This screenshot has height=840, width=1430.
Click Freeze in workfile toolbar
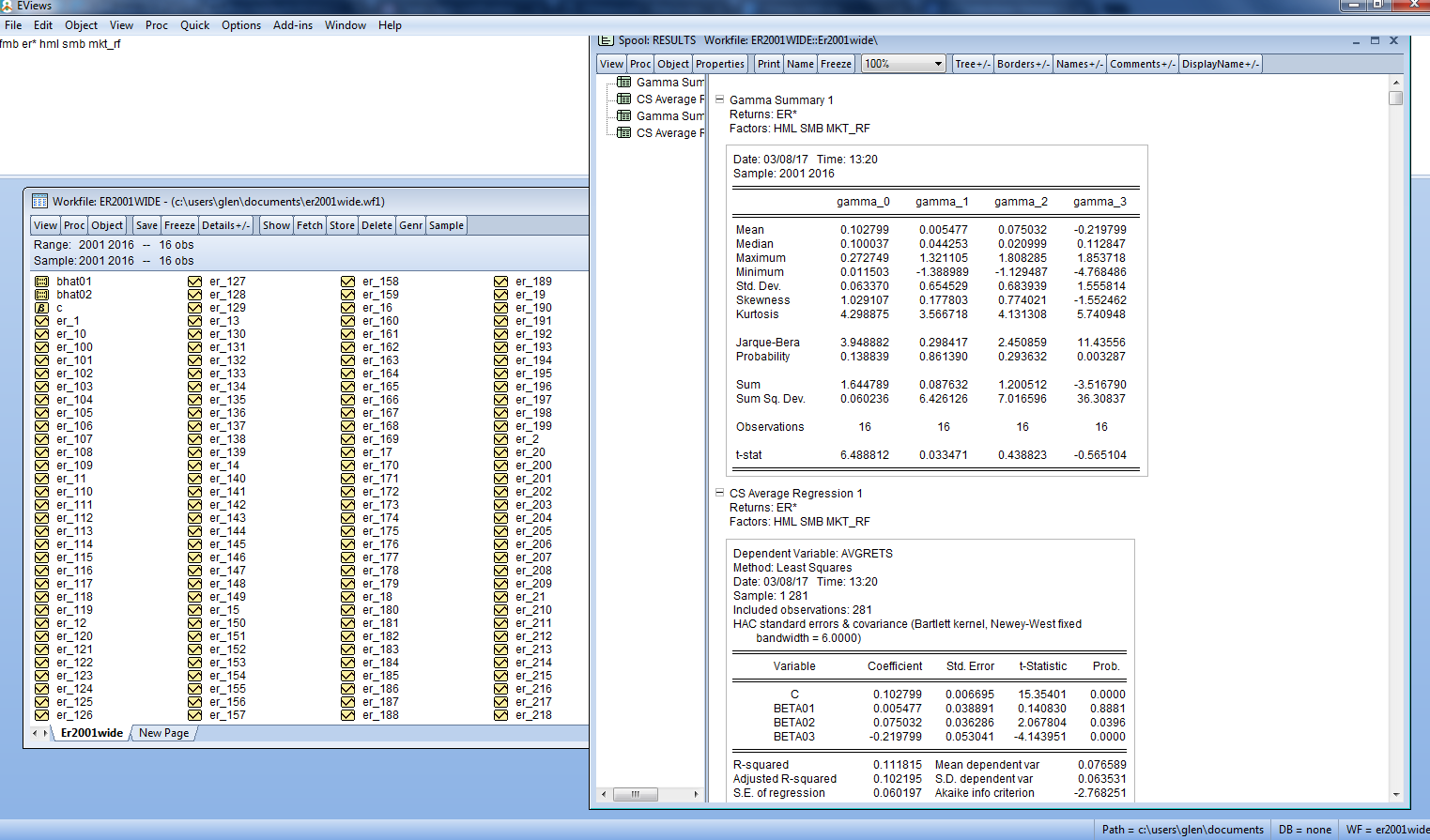point(180,225)
